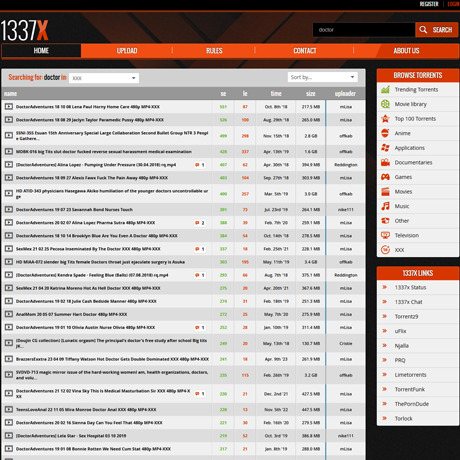This screenshot has height=460, width=460.
Task: Click the 1337X site logo
Action: 24,31
